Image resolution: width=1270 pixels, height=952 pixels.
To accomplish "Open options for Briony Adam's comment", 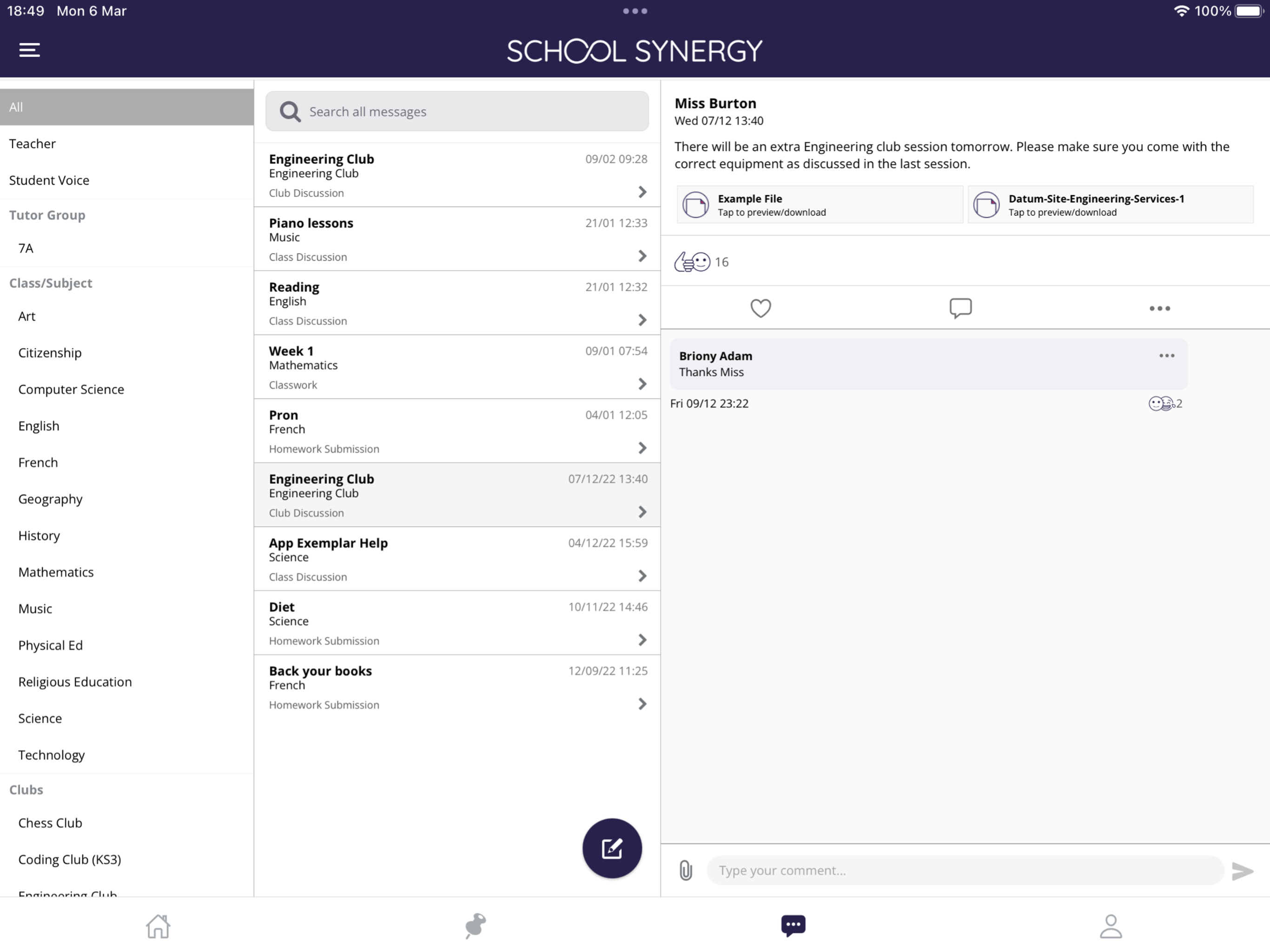I will (1167, 356).
